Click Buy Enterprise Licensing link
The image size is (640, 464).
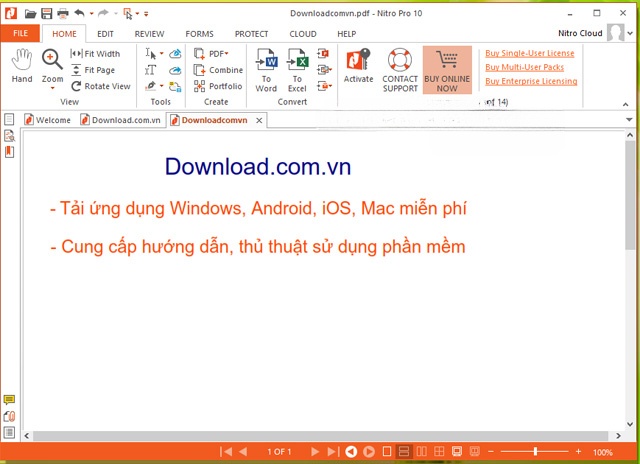pyautogui.click(x=531, y=81)
